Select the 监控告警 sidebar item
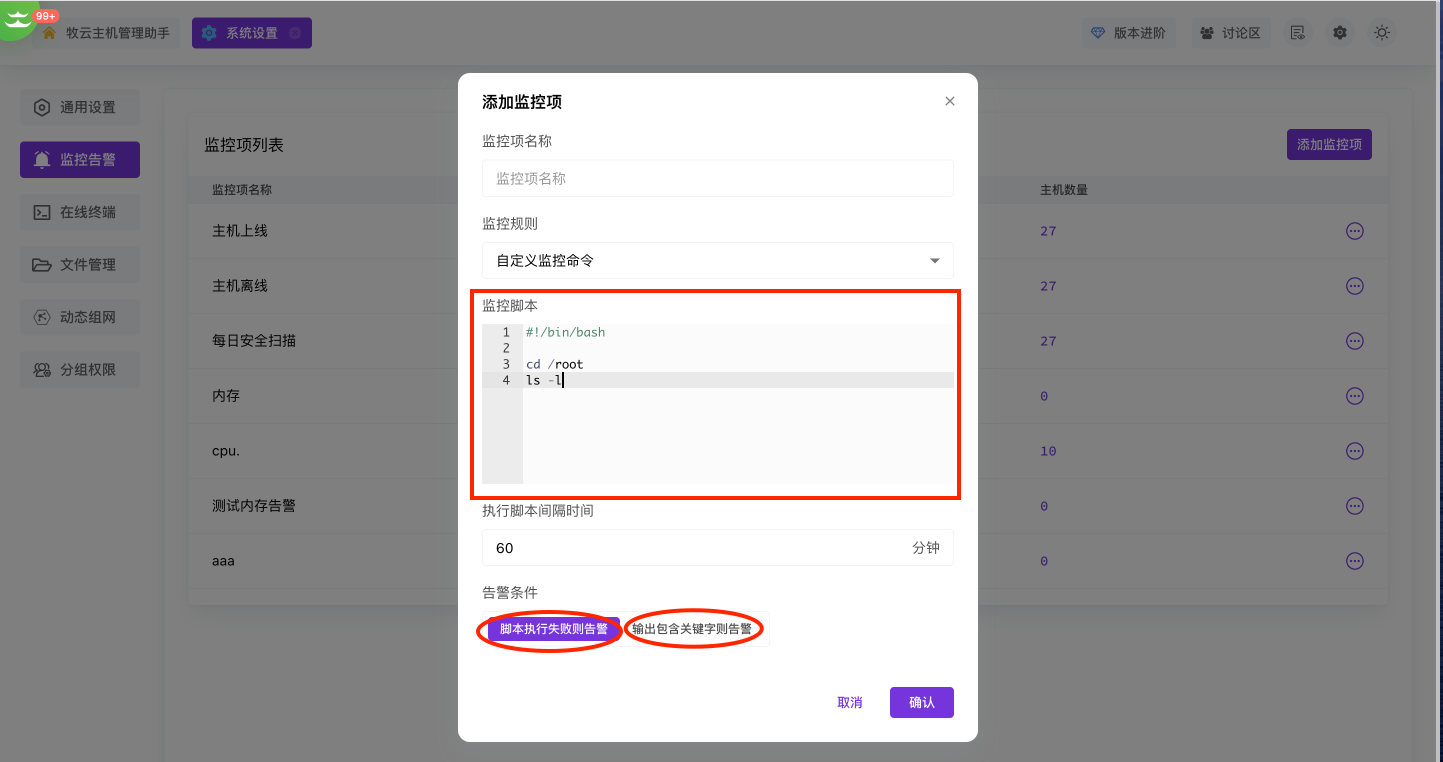 coord(79,159)
